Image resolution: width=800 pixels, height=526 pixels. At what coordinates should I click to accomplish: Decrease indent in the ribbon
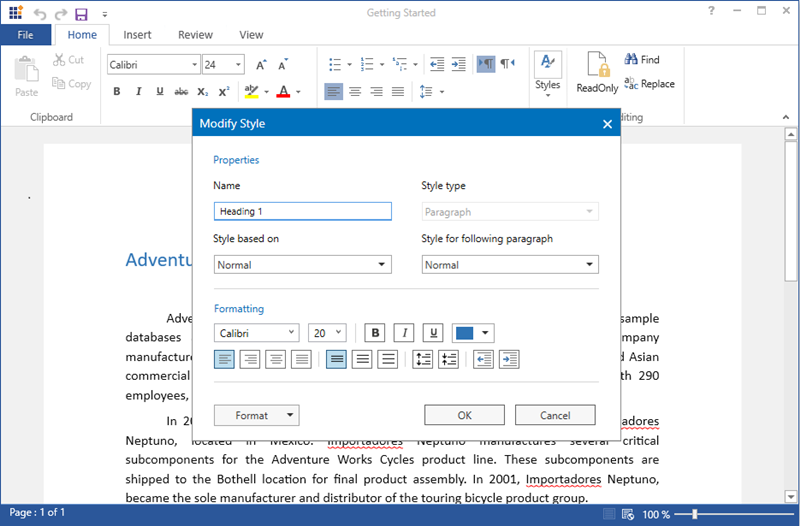437,64
